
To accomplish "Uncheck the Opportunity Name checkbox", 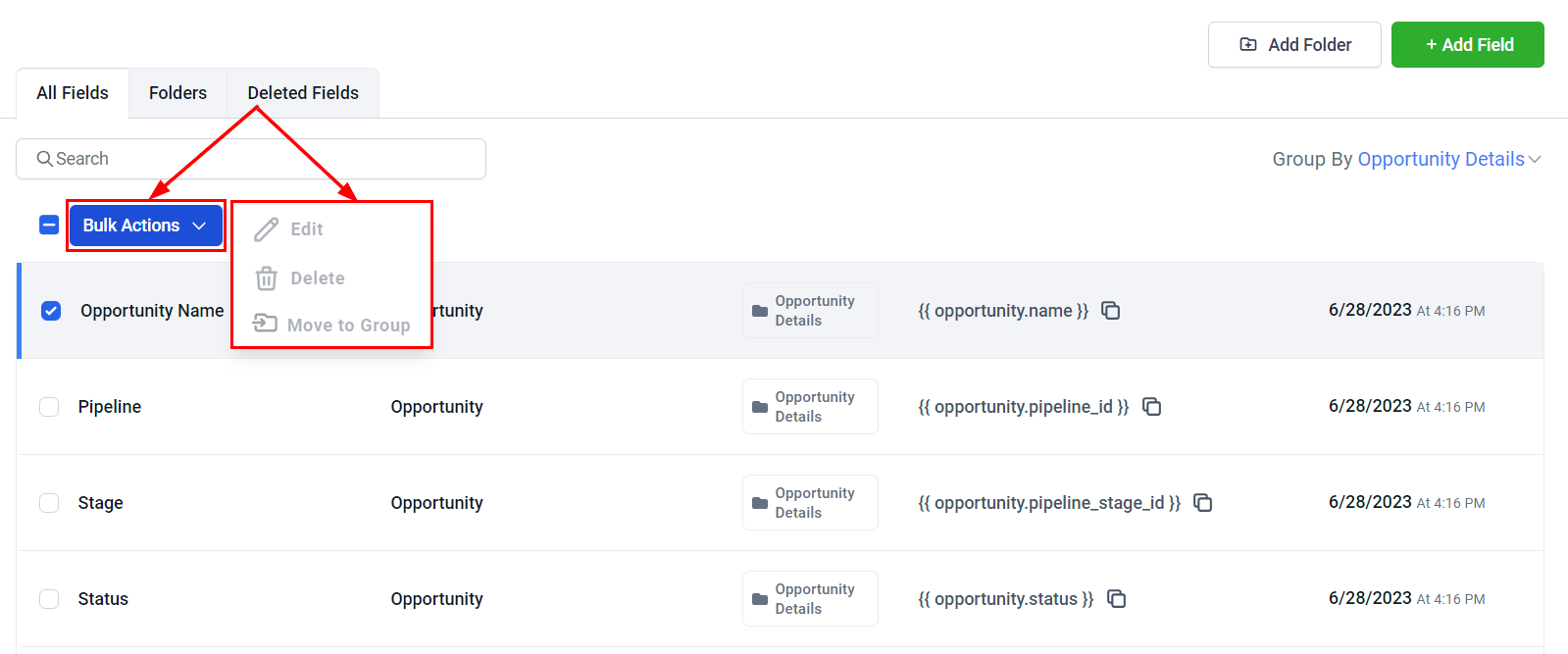I will (x=51, y=311).
